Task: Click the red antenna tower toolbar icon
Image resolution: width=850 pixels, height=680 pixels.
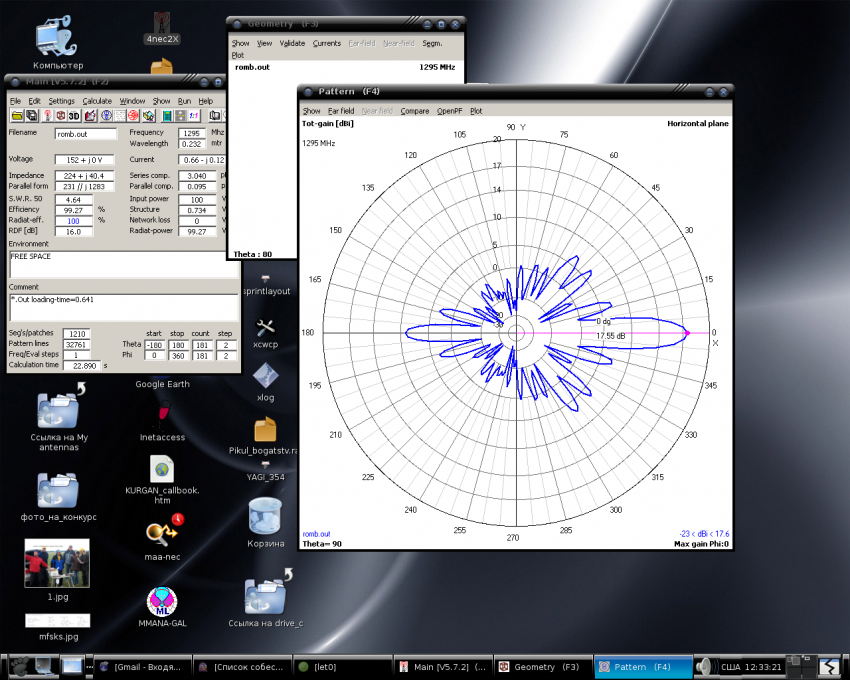Action: coord(47,116)
